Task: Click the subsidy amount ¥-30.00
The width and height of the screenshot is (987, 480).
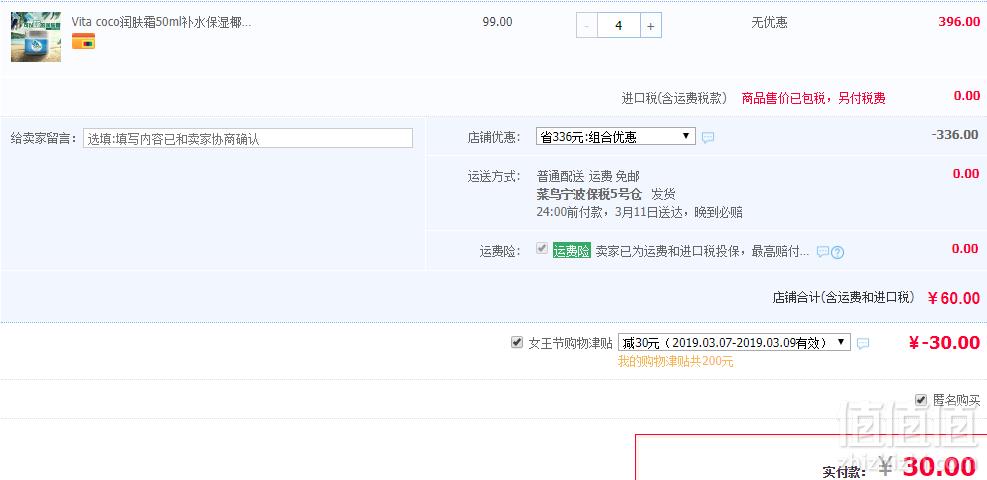Action: coord(944,342)
